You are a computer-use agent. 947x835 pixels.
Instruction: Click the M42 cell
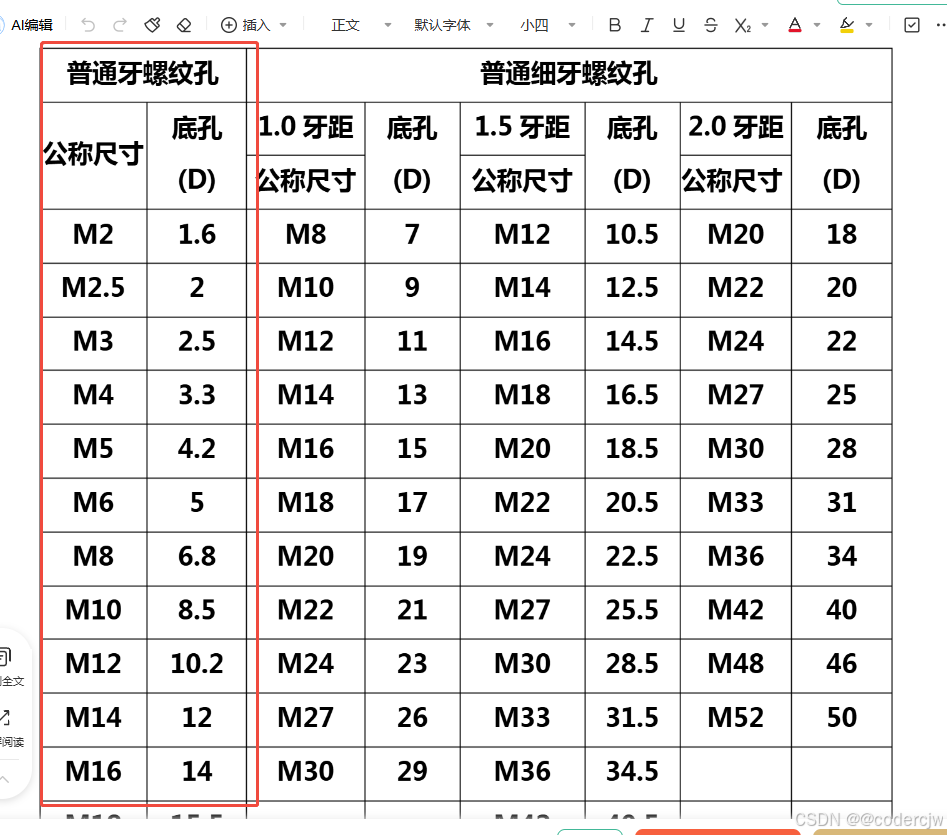[x=736, y=610]
